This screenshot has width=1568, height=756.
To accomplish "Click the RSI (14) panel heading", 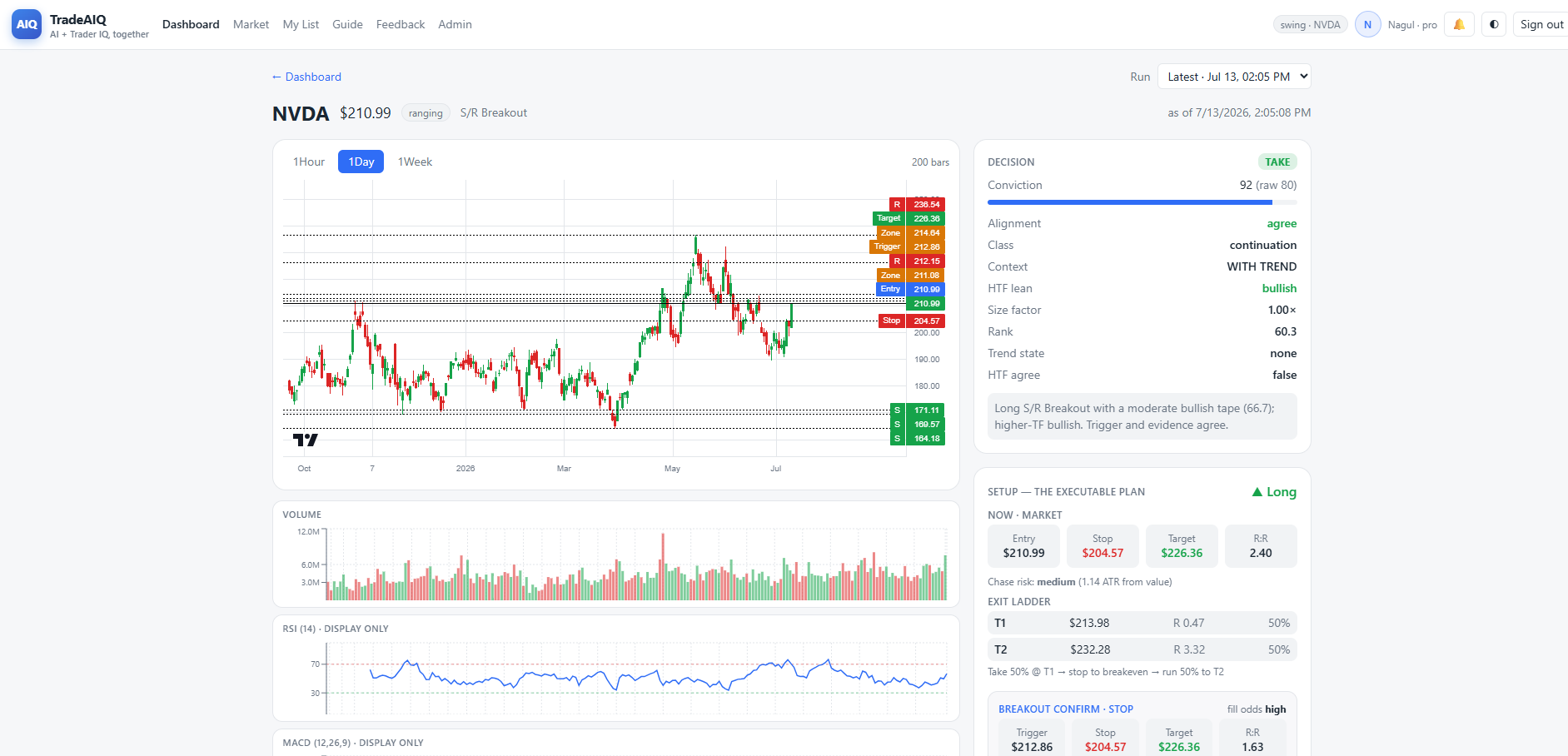I will (336, 629).
